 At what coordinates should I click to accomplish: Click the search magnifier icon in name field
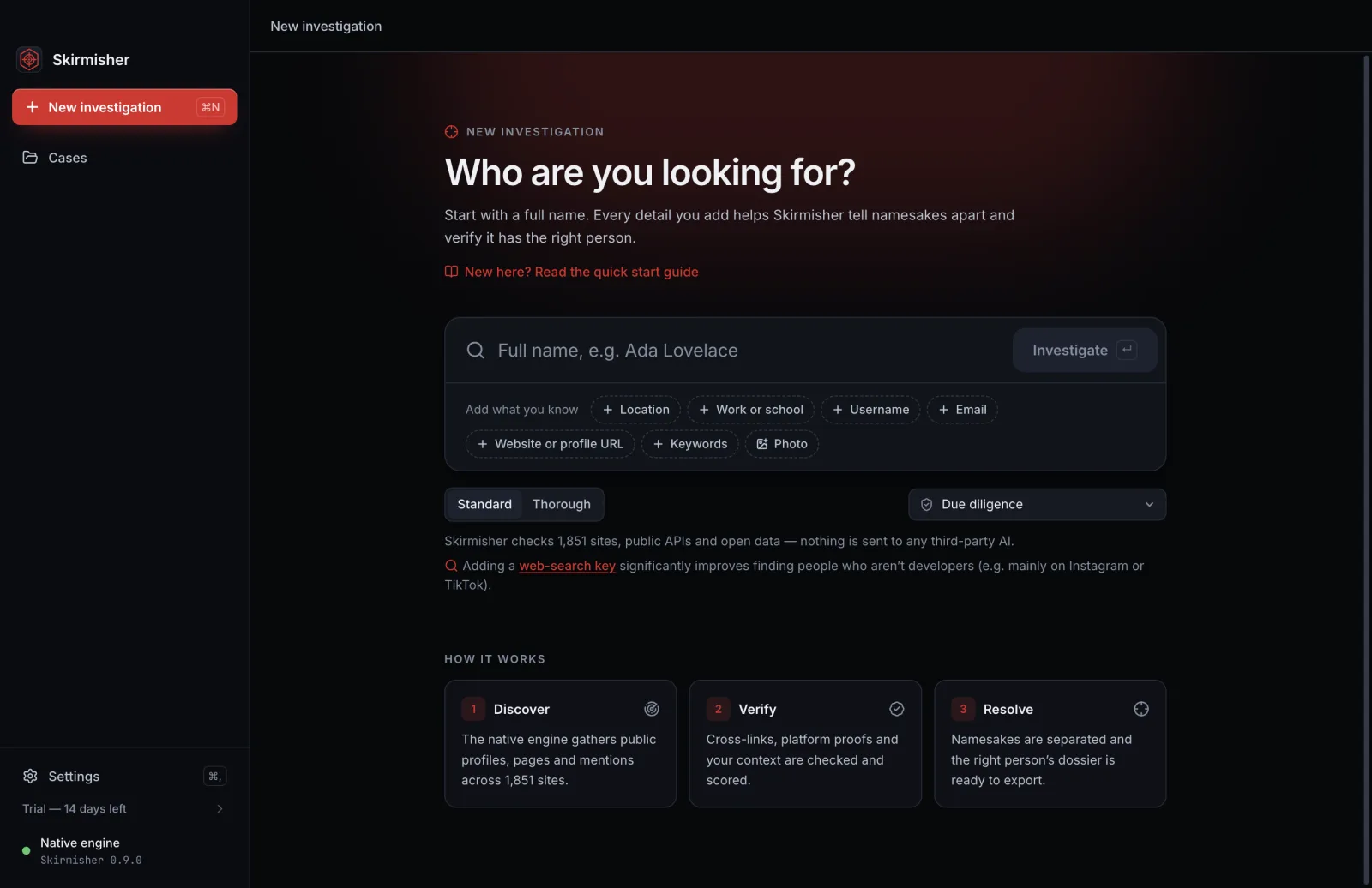click(475, 350)
